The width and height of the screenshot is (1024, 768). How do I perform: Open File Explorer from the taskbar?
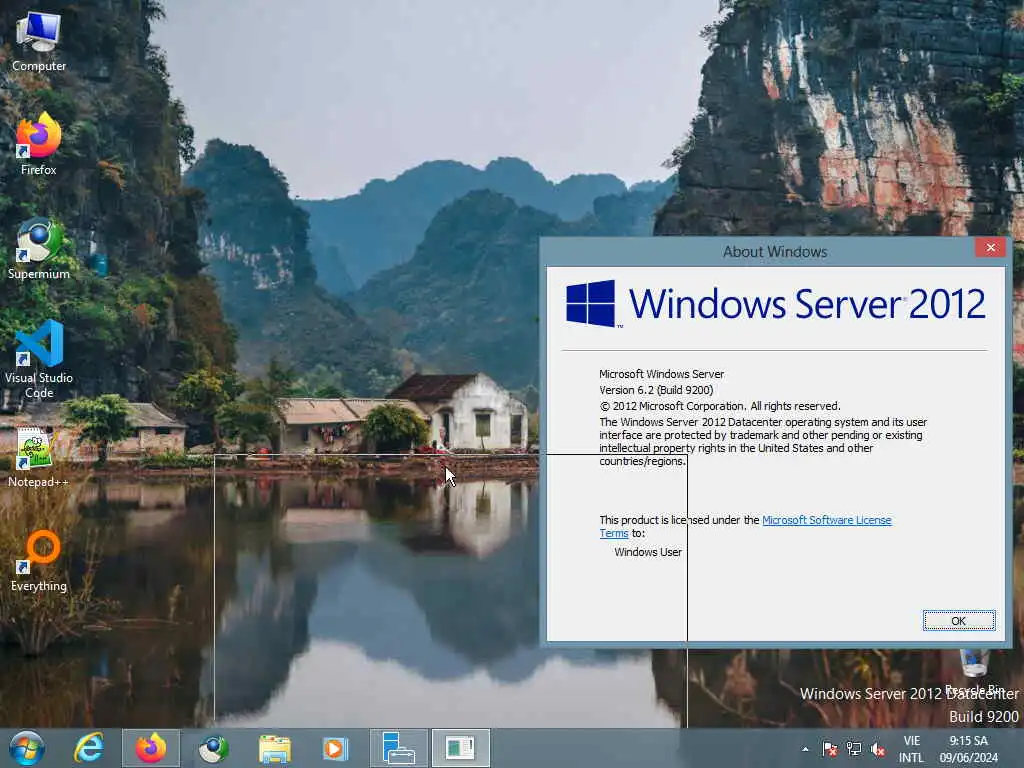(x=274, y=748)
